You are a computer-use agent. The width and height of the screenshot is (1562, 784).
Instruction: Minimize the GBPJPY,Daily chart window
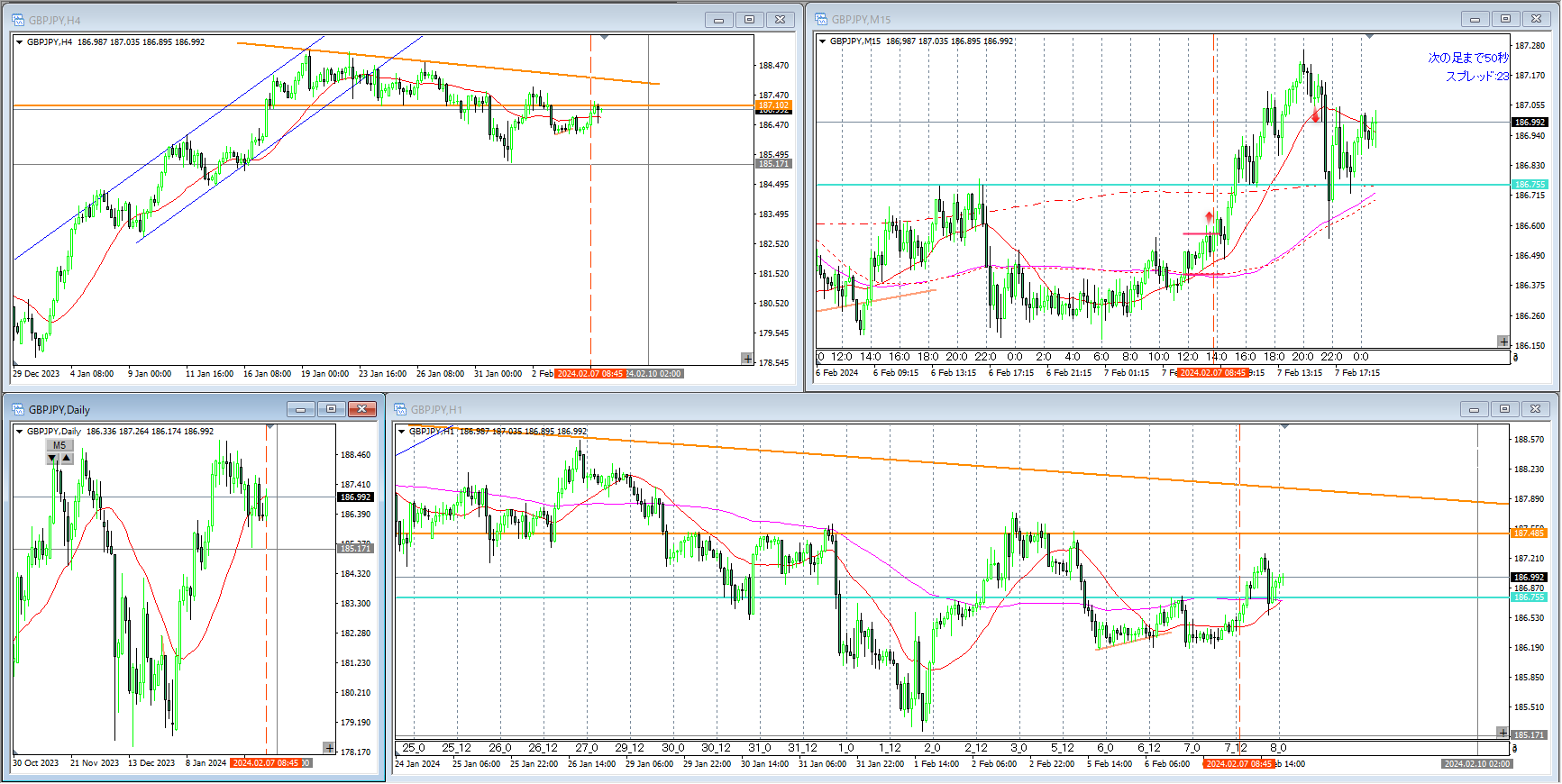pyautogui.click(x=301, y=409)
